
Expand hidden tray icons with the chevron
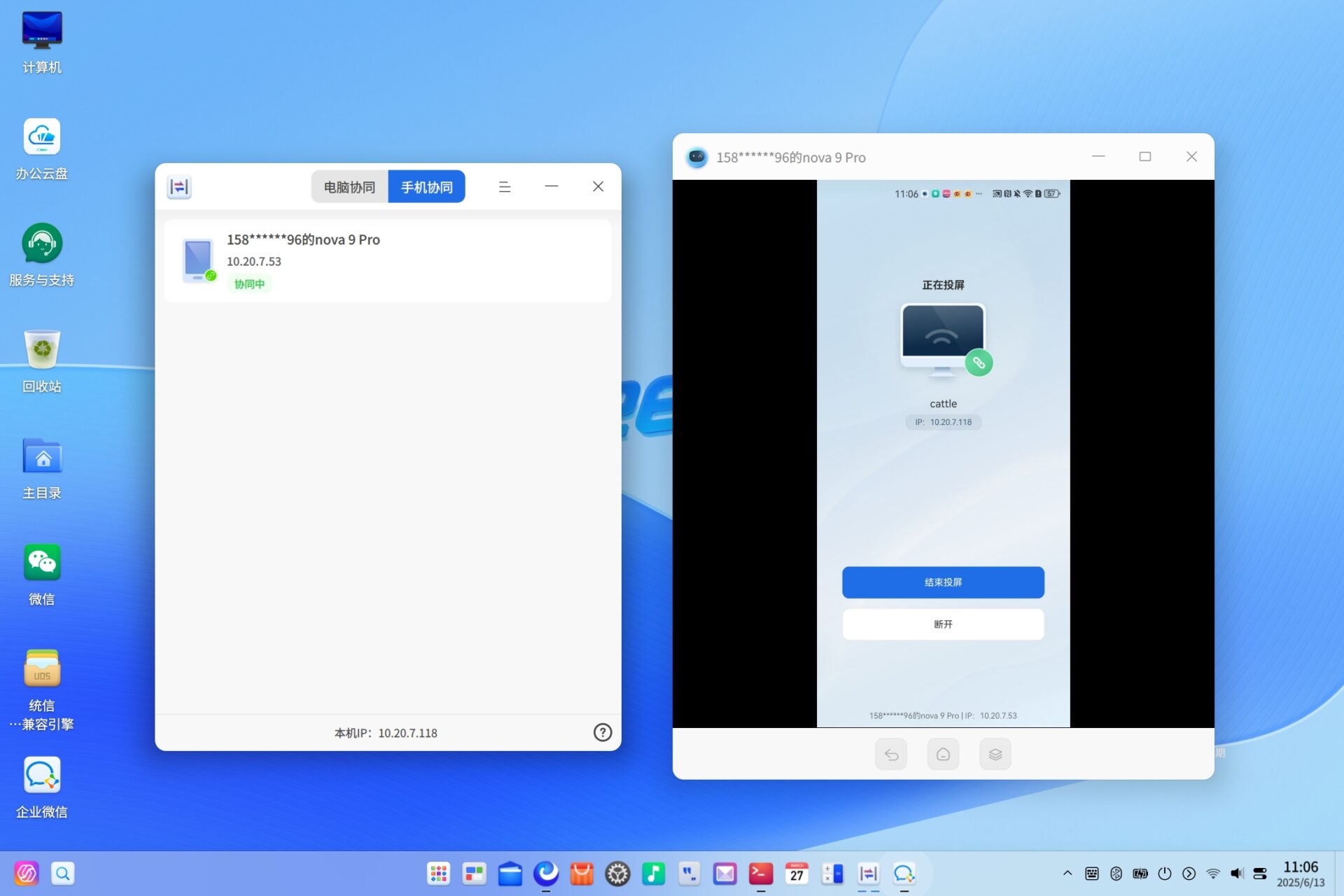point(1067,873)
